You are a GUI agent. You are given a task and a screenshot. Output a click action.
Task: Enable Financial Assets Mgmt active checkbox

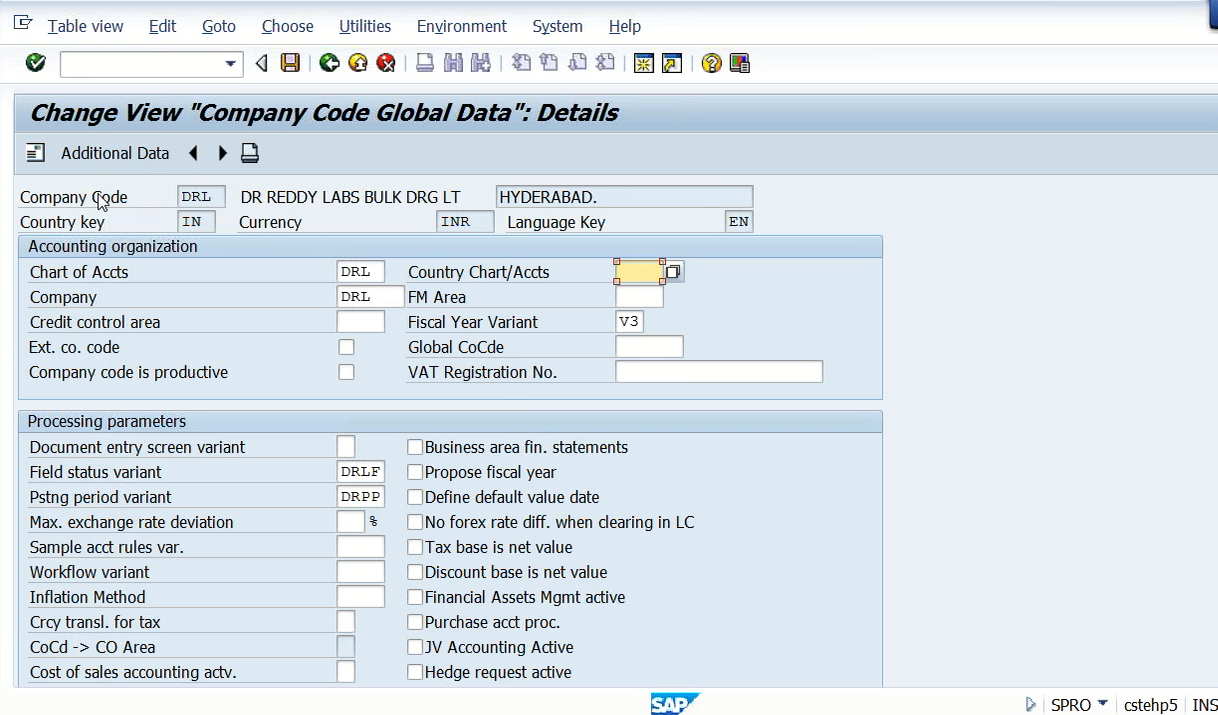click(415, 597)
